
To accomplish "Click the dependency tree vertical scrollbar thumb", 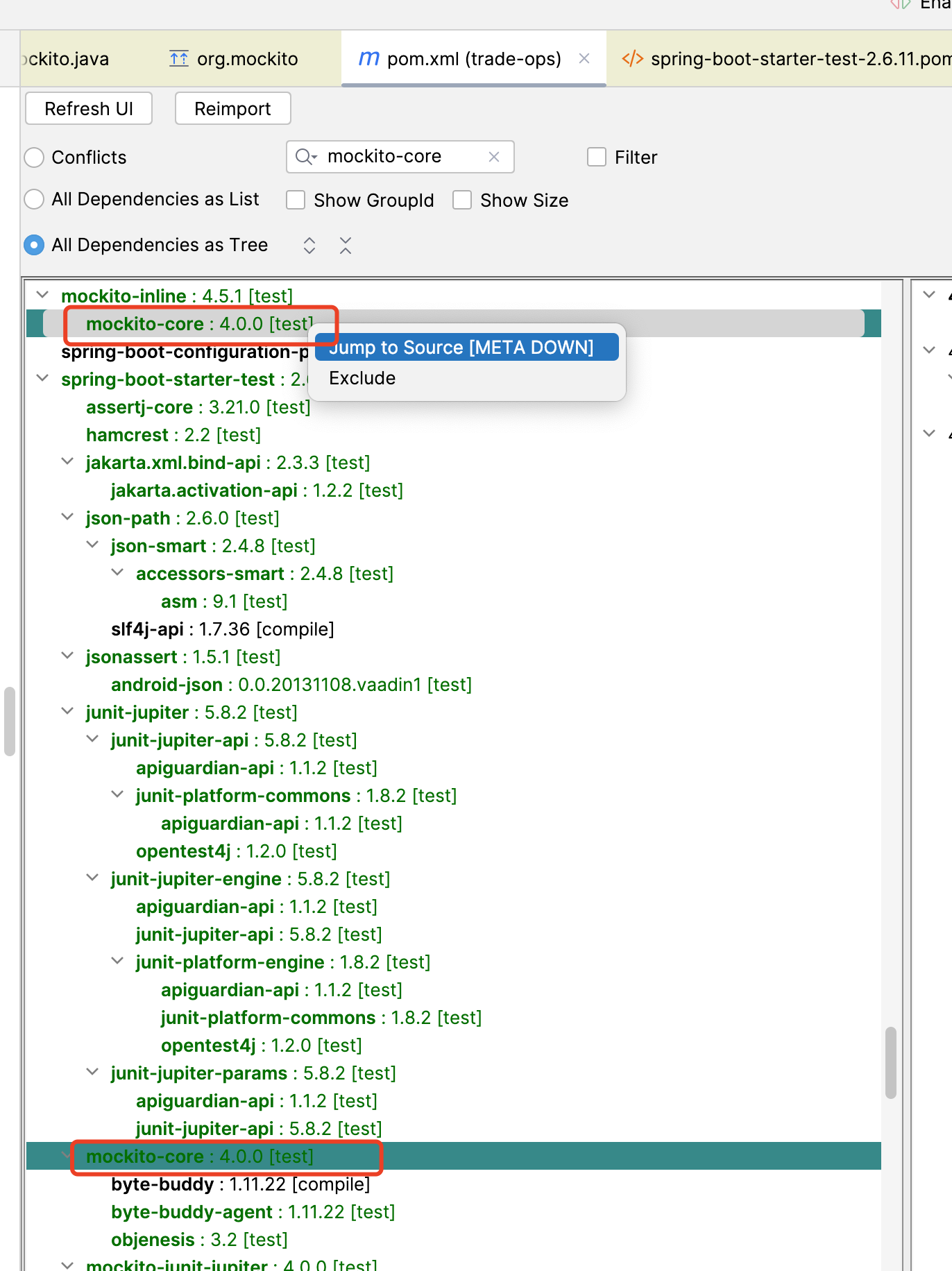I will [x=891, y=1063].
